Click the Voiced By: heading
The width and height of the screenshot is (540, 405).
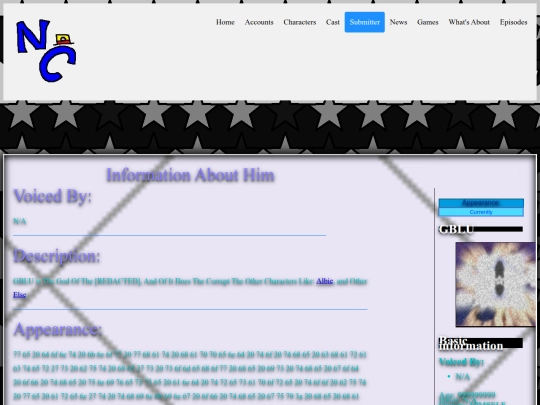52,196
